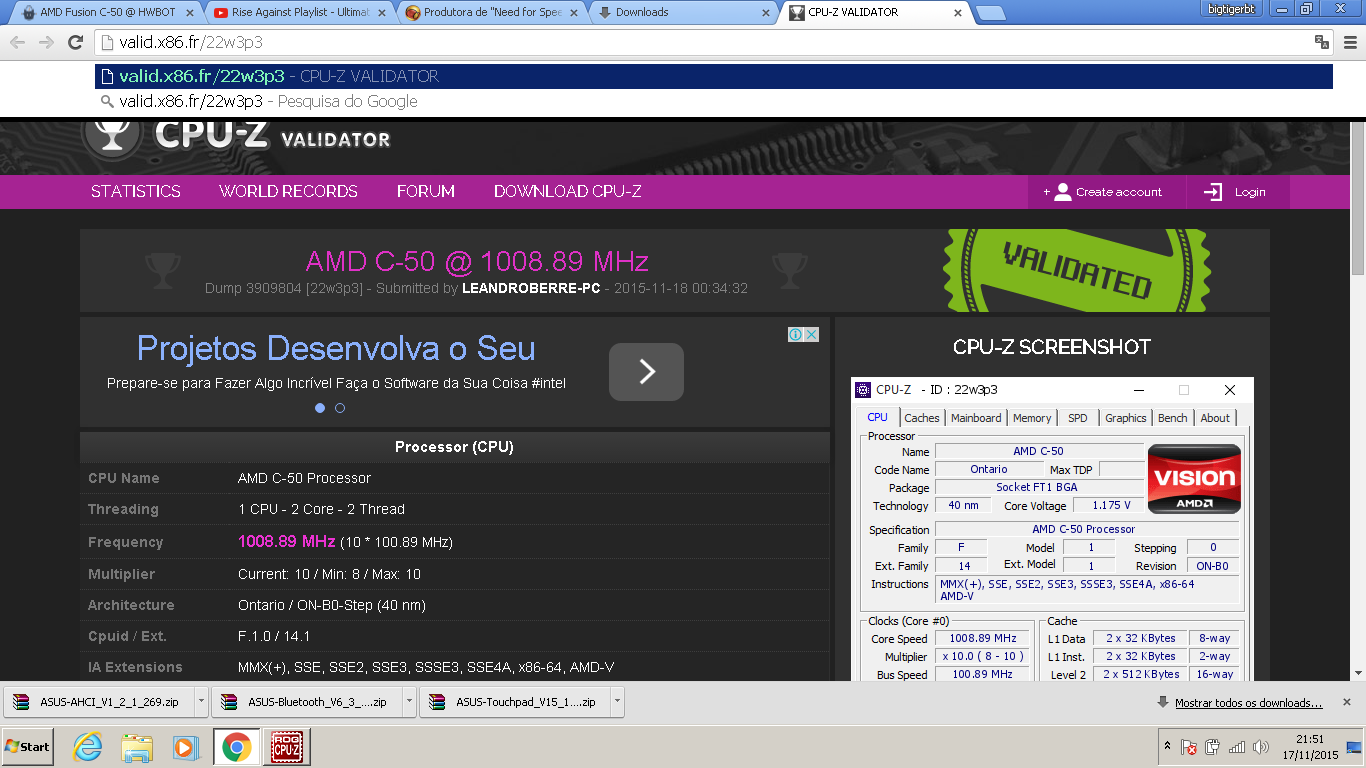Open STATISTICS menu item
Screen dimensions: 1366x768
pos(136,191)
